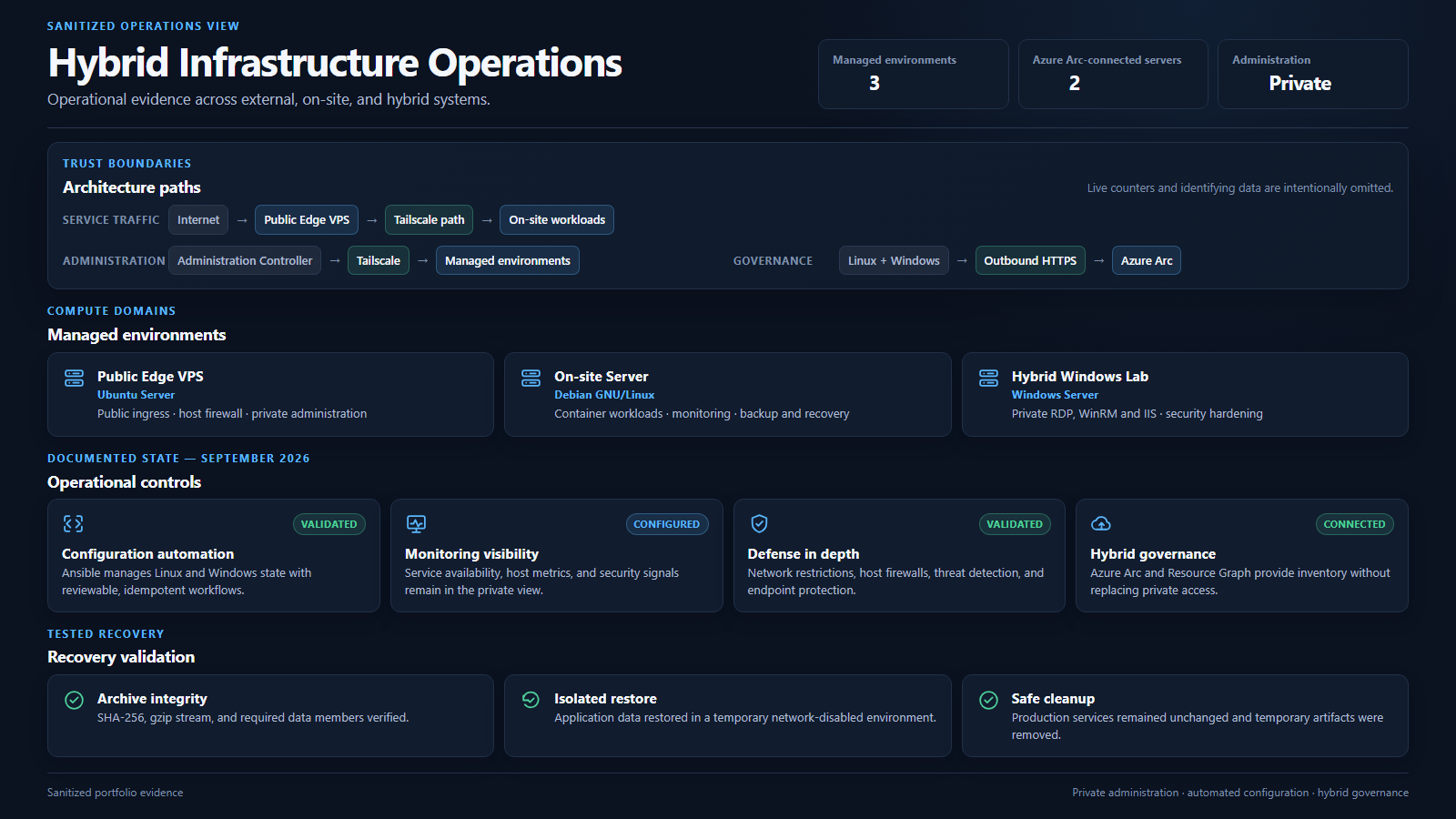
Task: Click the VALIDATED badge on Configuration automation
Action: tap(329, 524)
